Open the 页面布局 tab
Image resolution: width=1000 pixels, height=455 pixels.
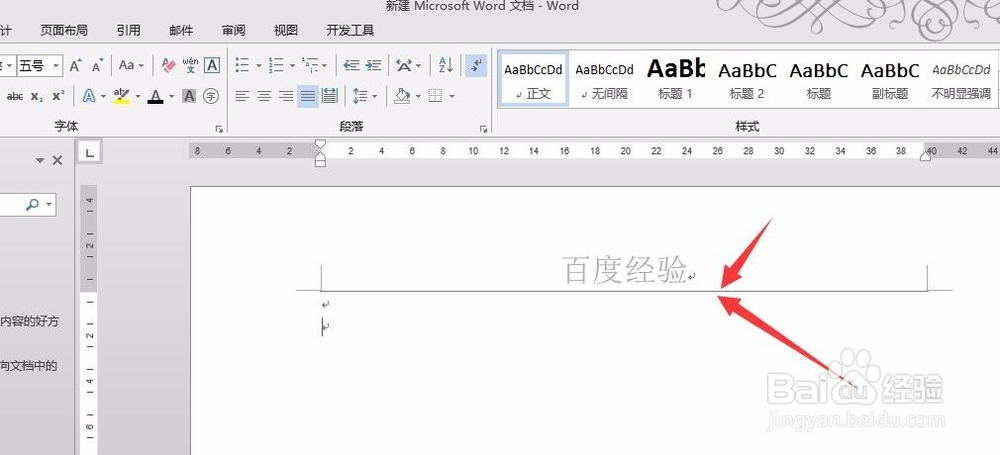64,30
